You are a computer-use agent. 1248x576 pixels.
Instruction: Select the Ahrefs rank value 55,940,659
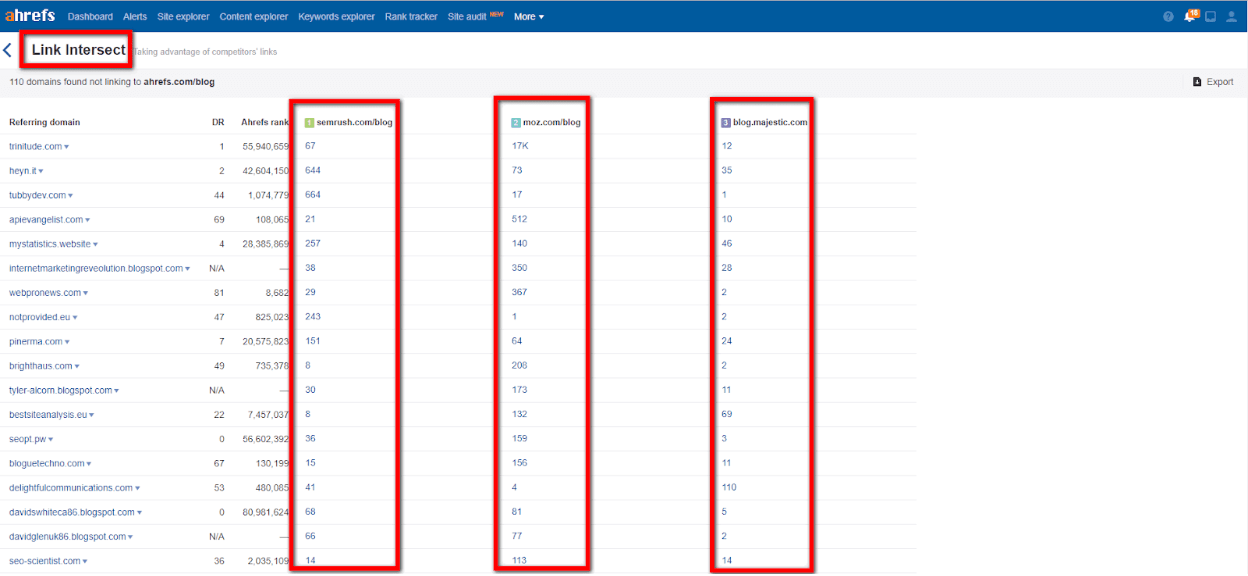[266, 146]
